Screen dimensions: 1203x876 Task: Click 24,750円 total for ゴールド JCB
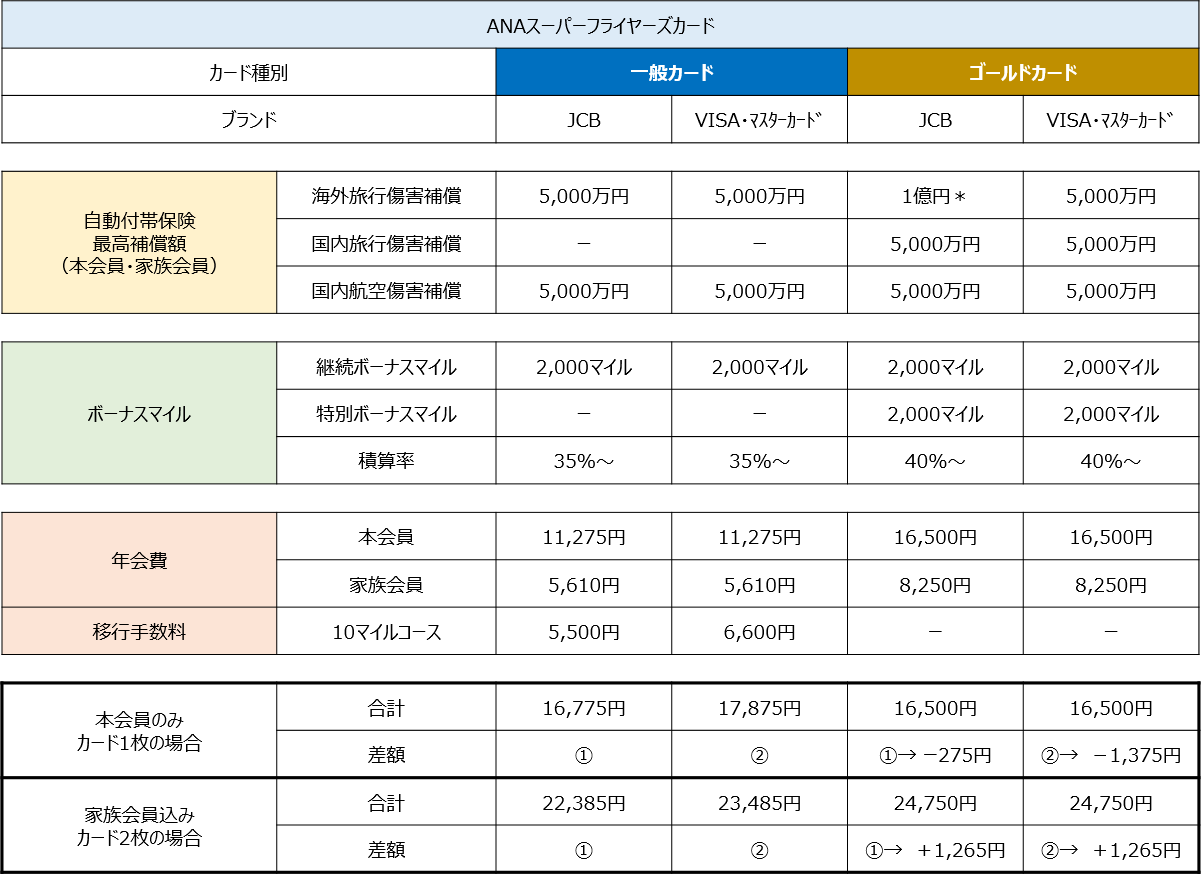tap(935, 802)
